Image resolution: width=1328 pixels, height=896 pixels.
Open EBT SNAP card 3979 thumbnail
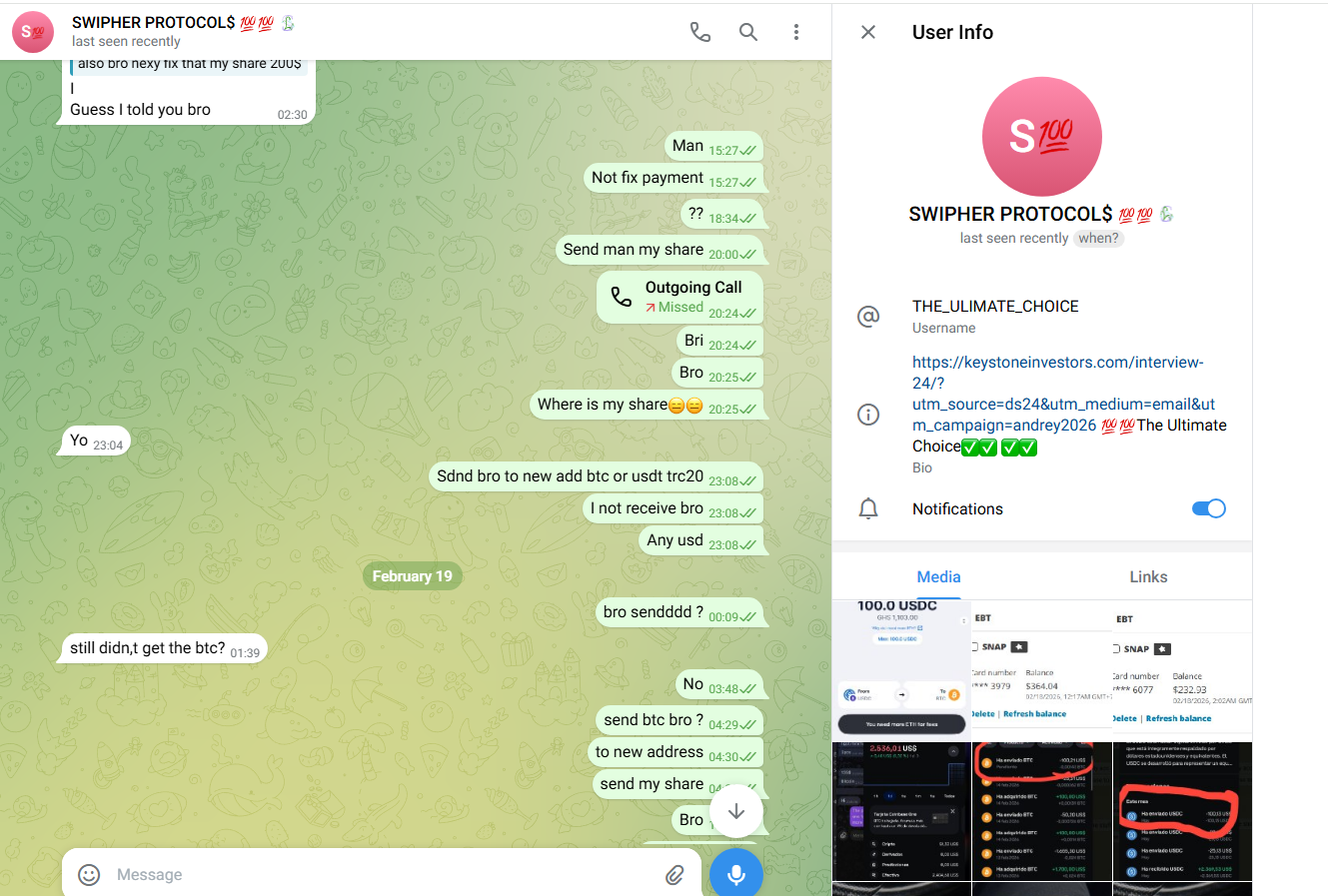coord(1041,669)
